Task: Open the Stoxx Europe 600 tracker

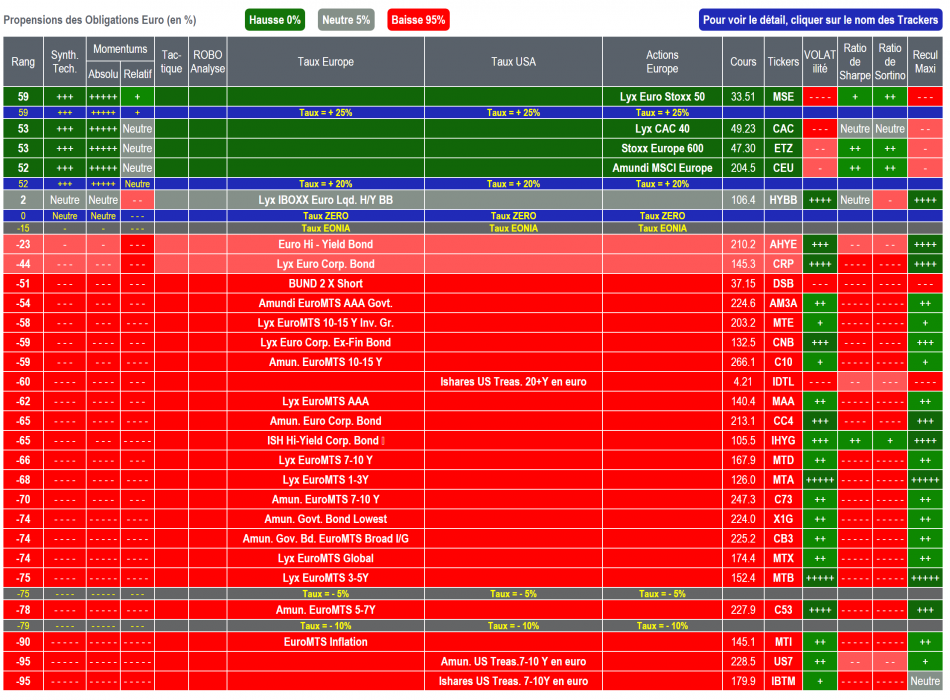Action: pyautogui.click(x=662, y=148)
